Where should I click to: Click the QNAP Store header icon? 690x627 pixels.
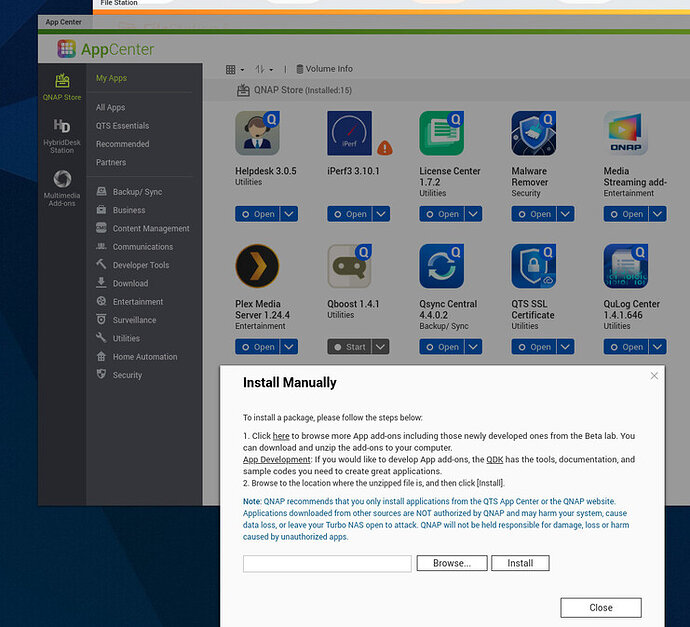[x=243, y=90]
